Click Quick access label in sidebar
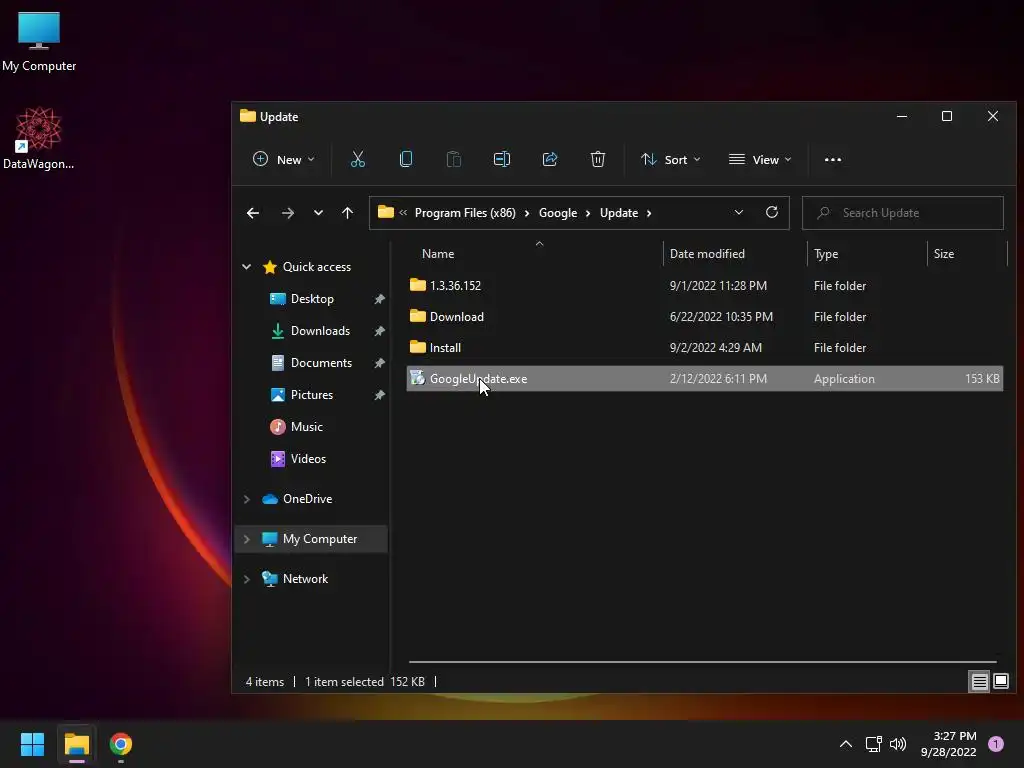This screenshot has width=1024, height=768. (317, 266)
